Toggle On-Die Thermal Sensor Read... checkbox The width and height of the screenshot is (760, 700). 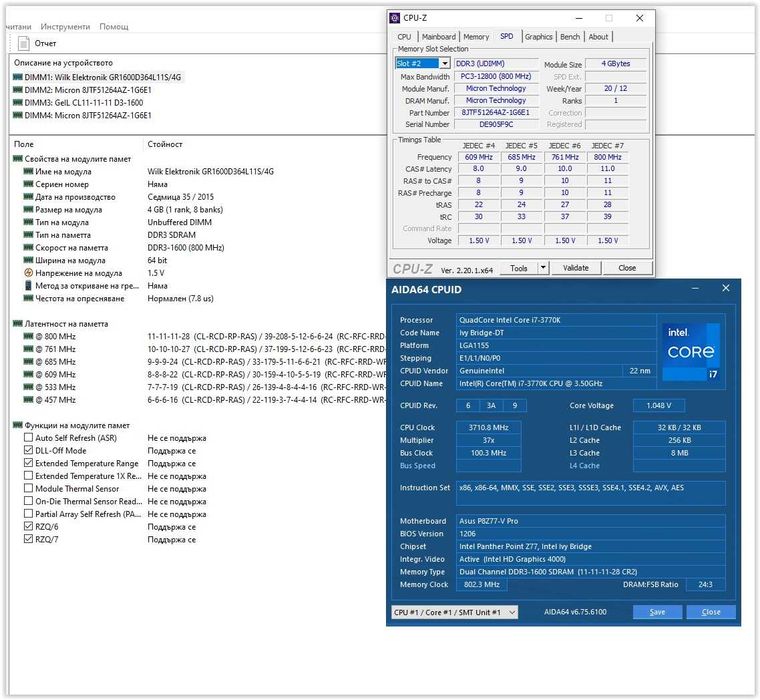(28, 501)
